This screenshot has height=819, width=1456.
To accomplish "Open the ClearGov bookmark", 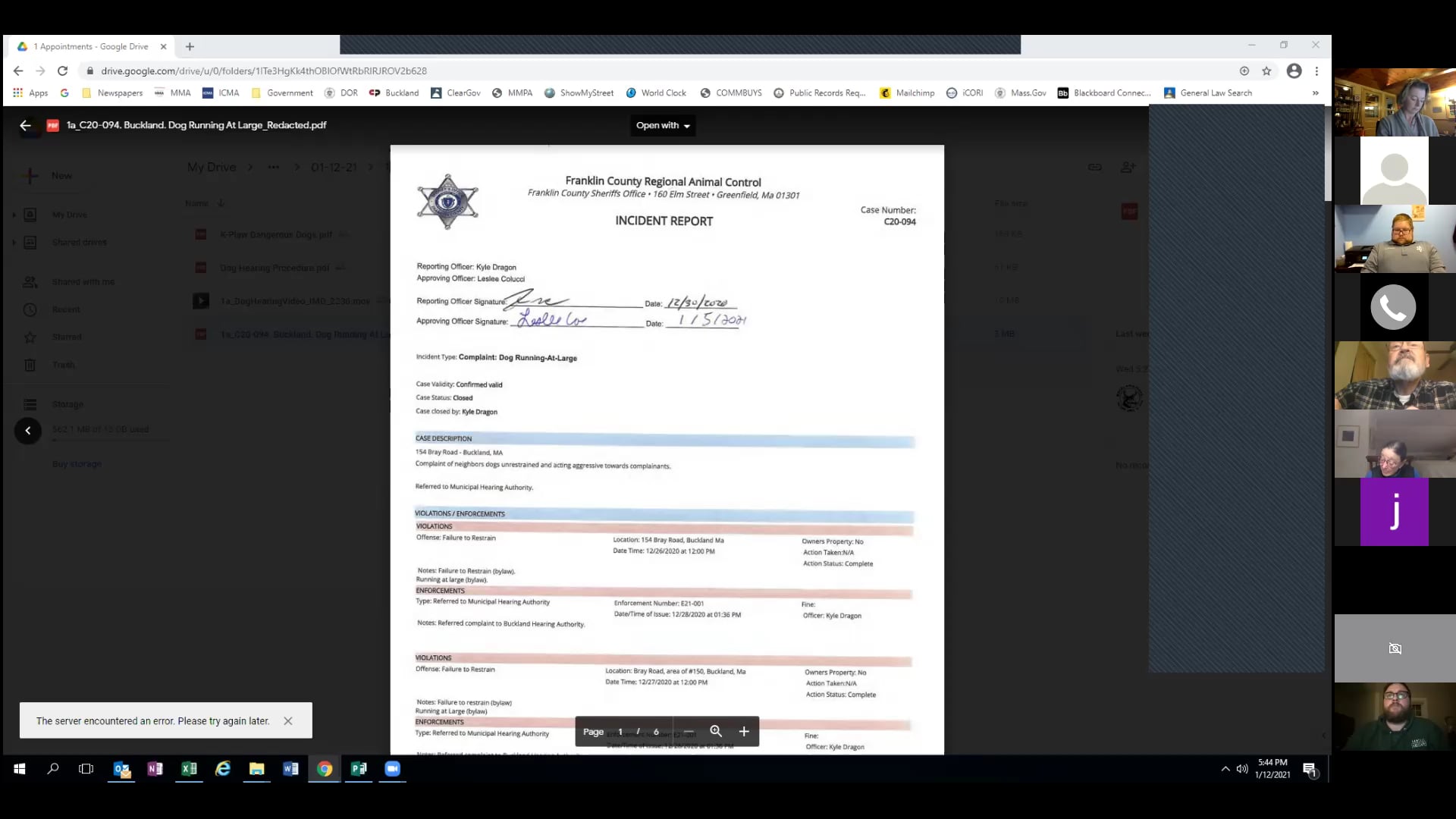I will [456, 93].
